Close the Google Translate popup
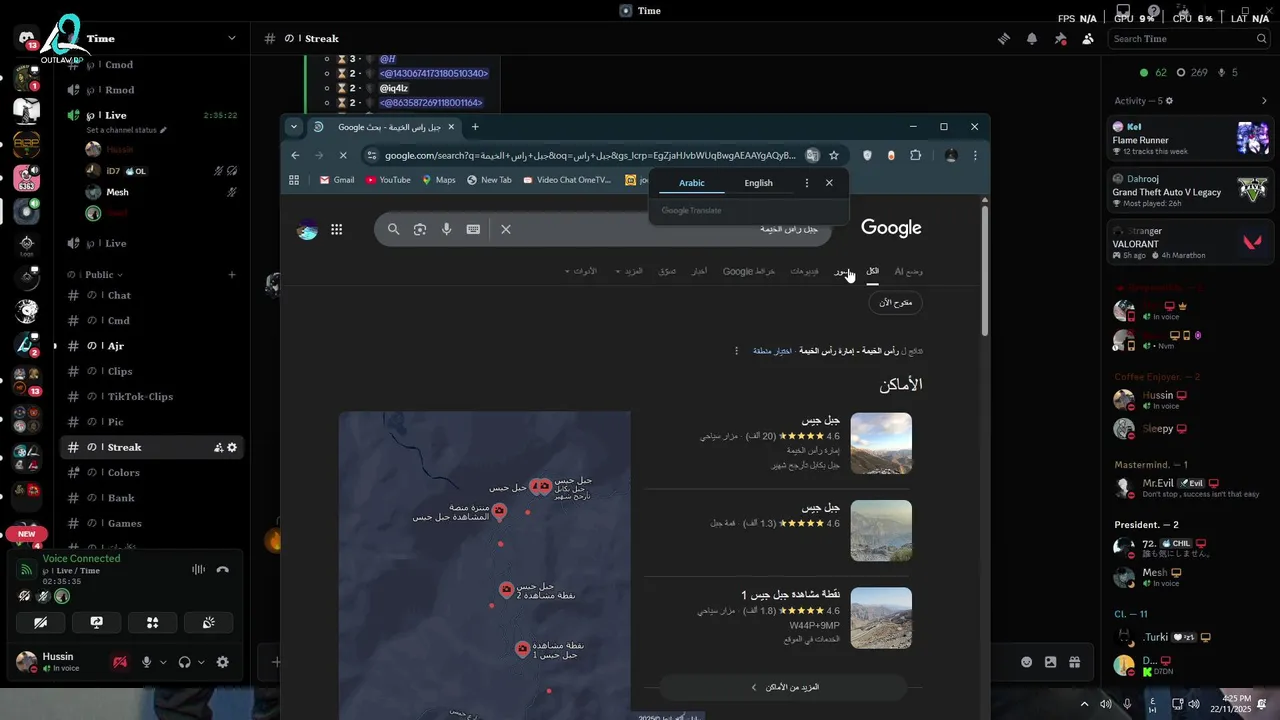The image size is (1280, 720). pyautogui.click(x=829, y=183)
